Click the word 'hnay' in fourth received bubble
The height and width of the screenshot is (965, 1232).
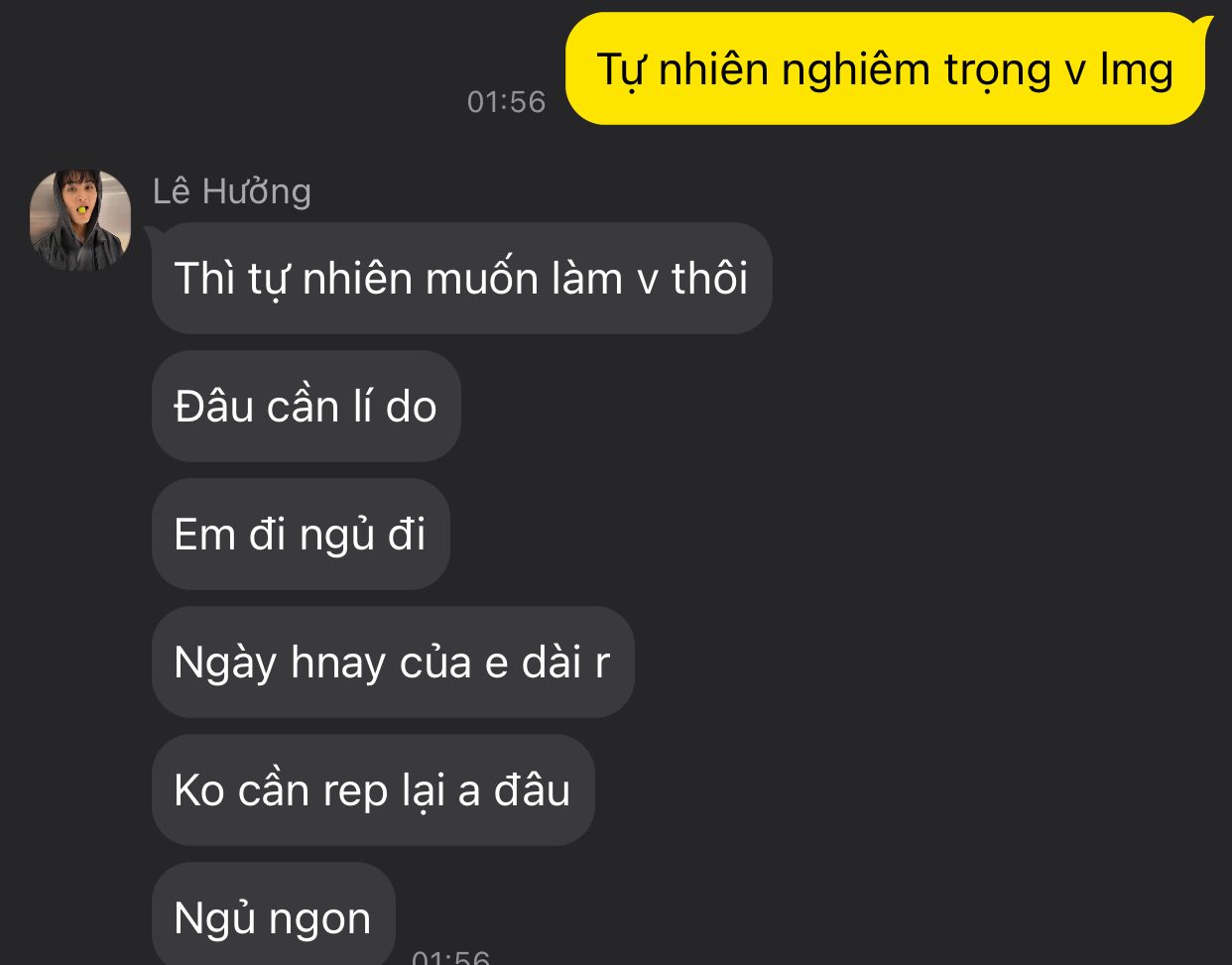[x=338, y=663]
